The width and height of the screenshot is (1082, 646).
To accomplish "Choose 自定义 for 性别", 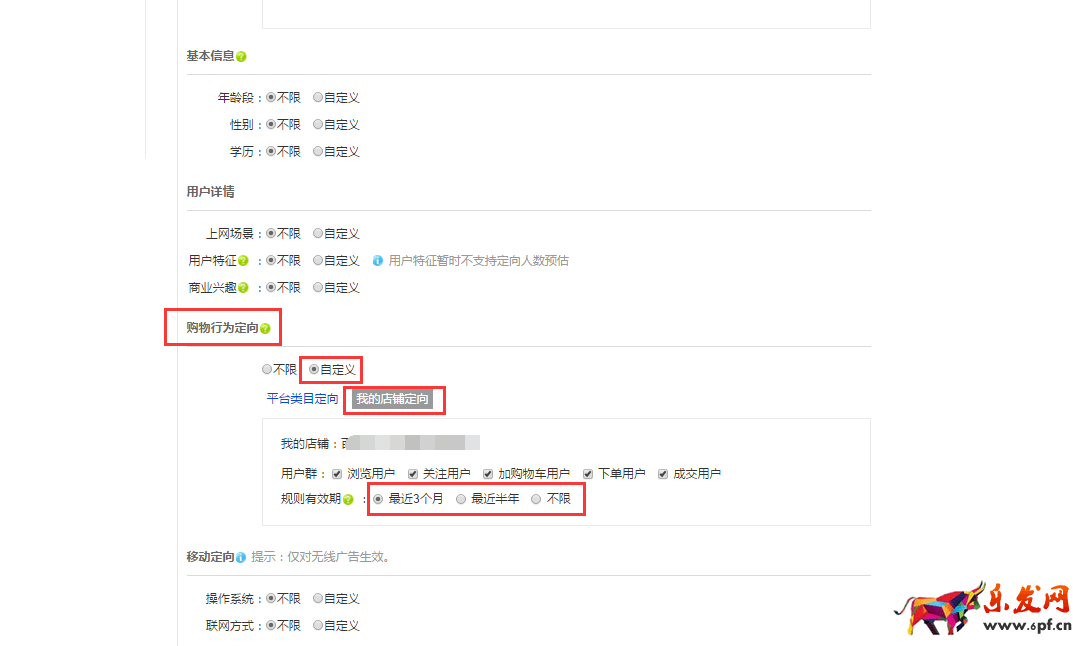I will (x=318, y=125).
